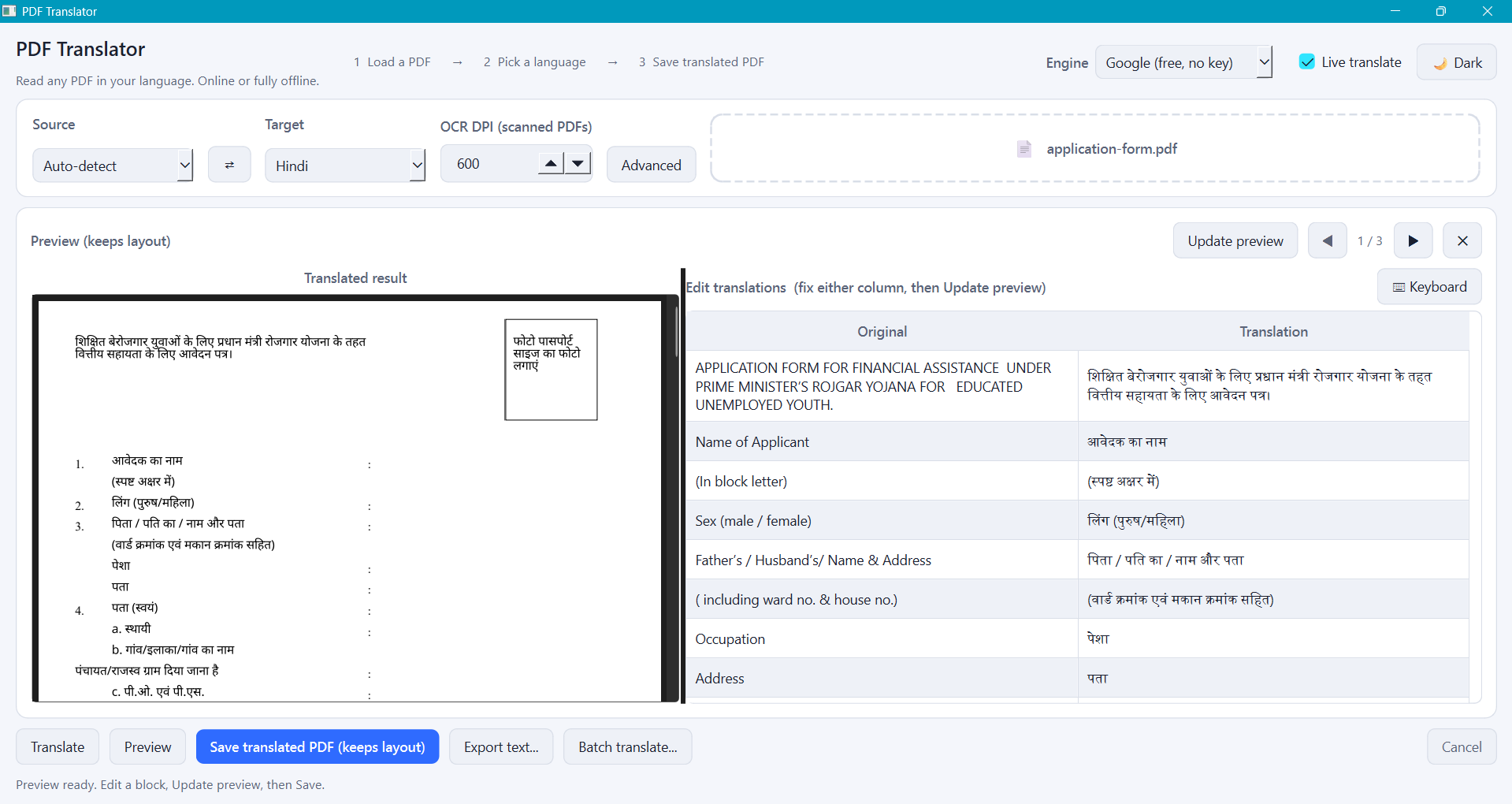Minimize the PDF Translator window
The width and height of the screenshot is (1512, 804).
coord(1395,11)
